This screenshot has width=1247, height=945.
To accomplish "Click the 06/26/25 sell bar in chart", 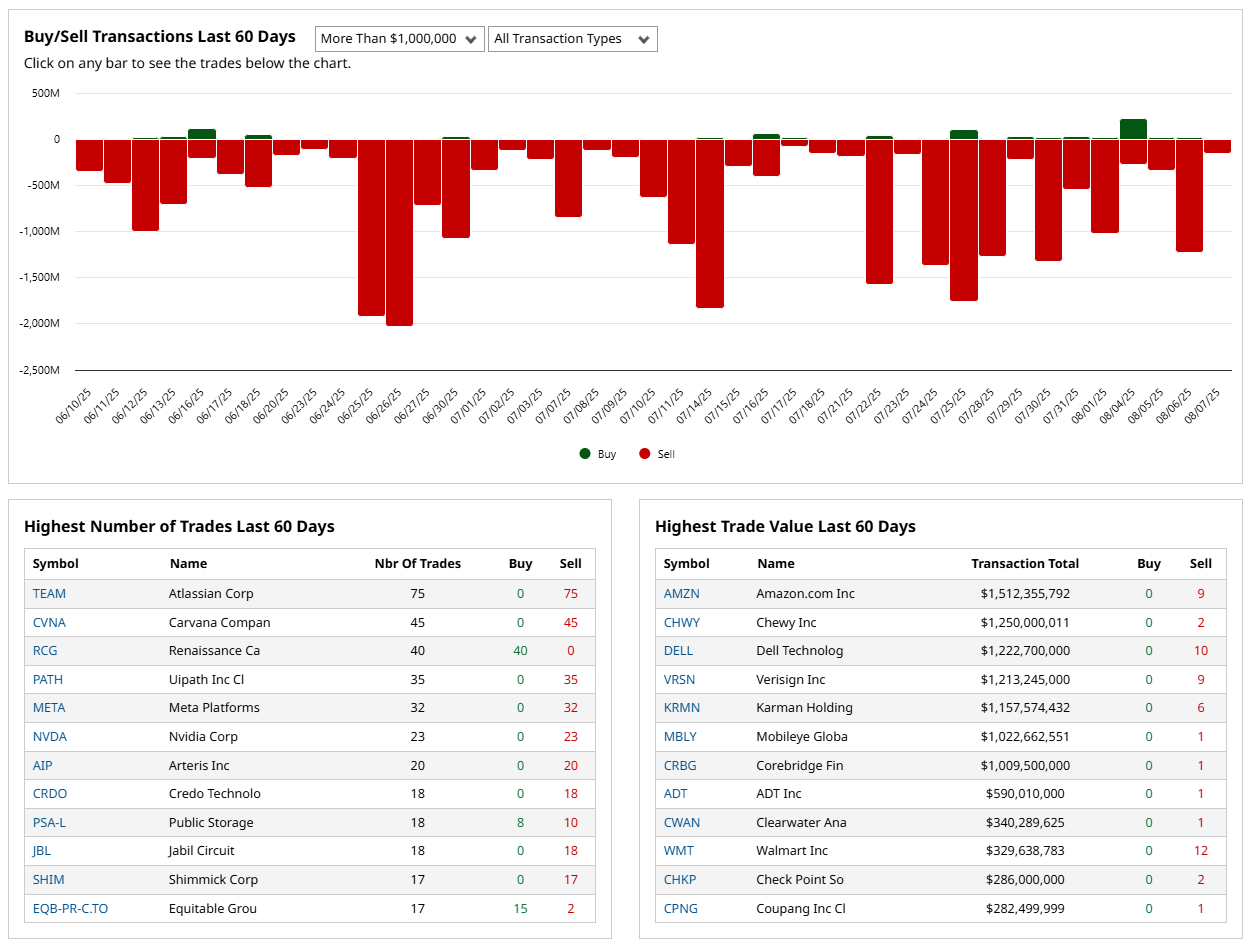I will (x=400, y=232).
